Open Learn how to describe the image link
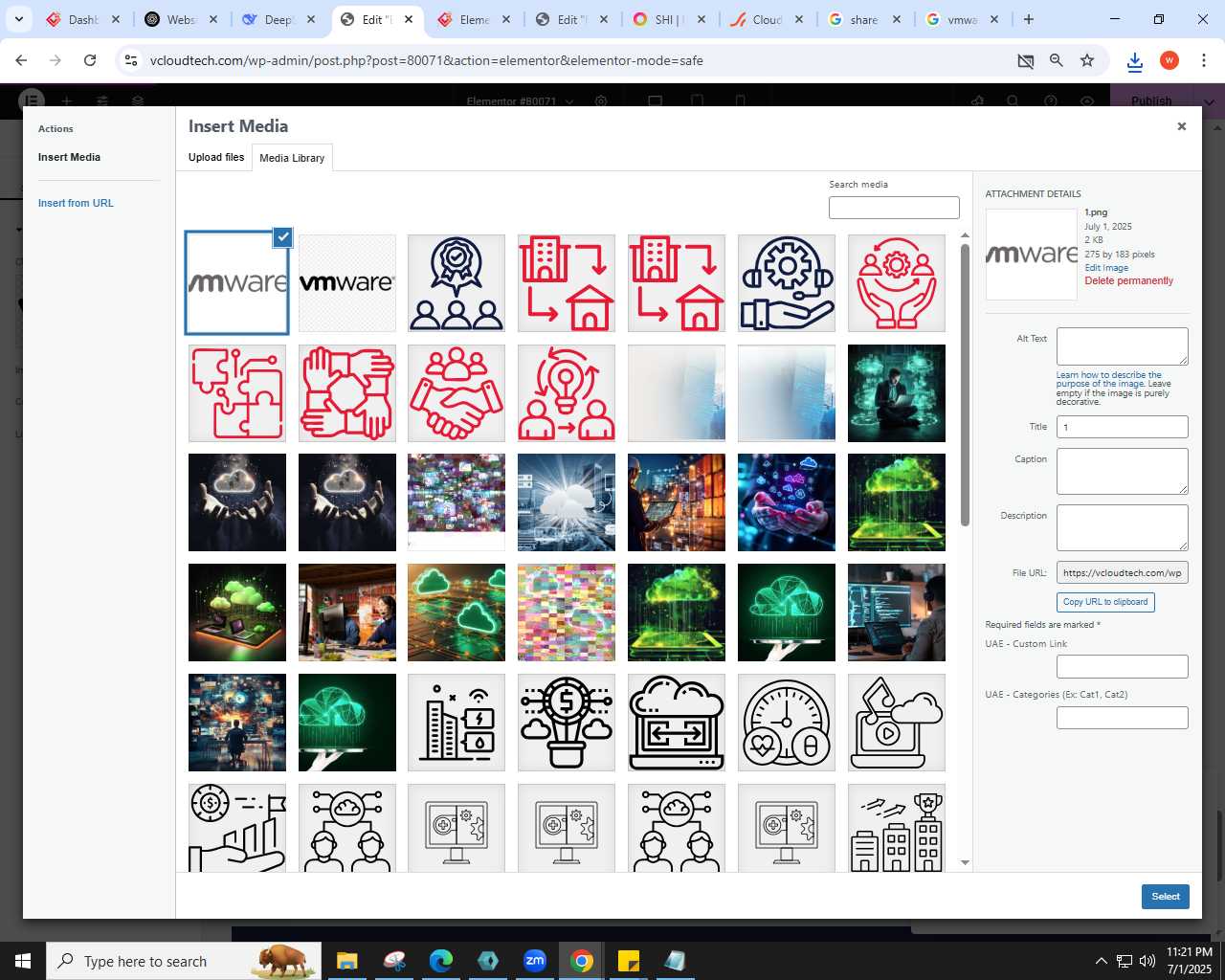The width and height of the screenshot is (1225, 980). point(1108,379)
